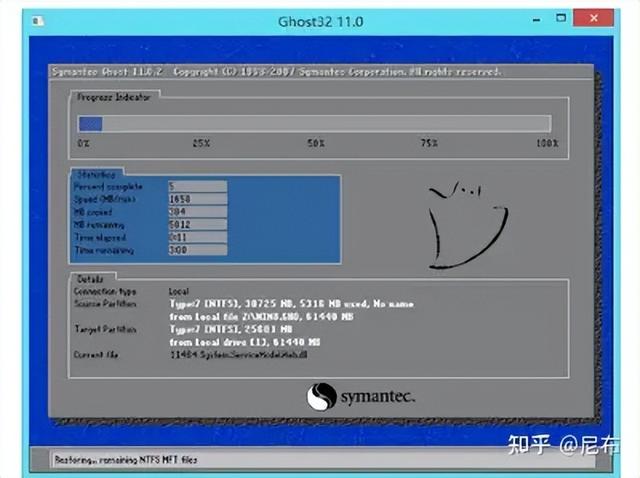Click the Statistics panel heading
640x478 pixels.
point(96,175)
